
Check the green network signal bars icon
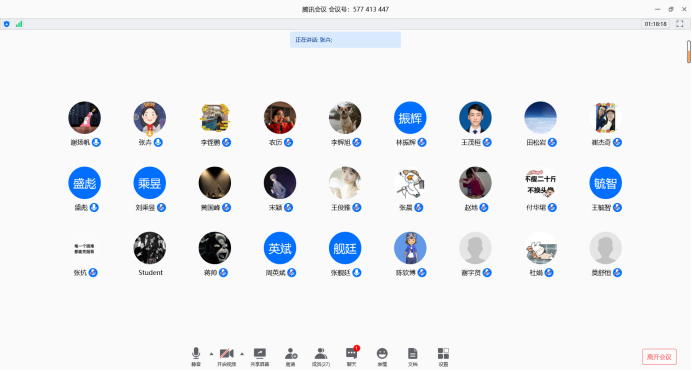19,24
